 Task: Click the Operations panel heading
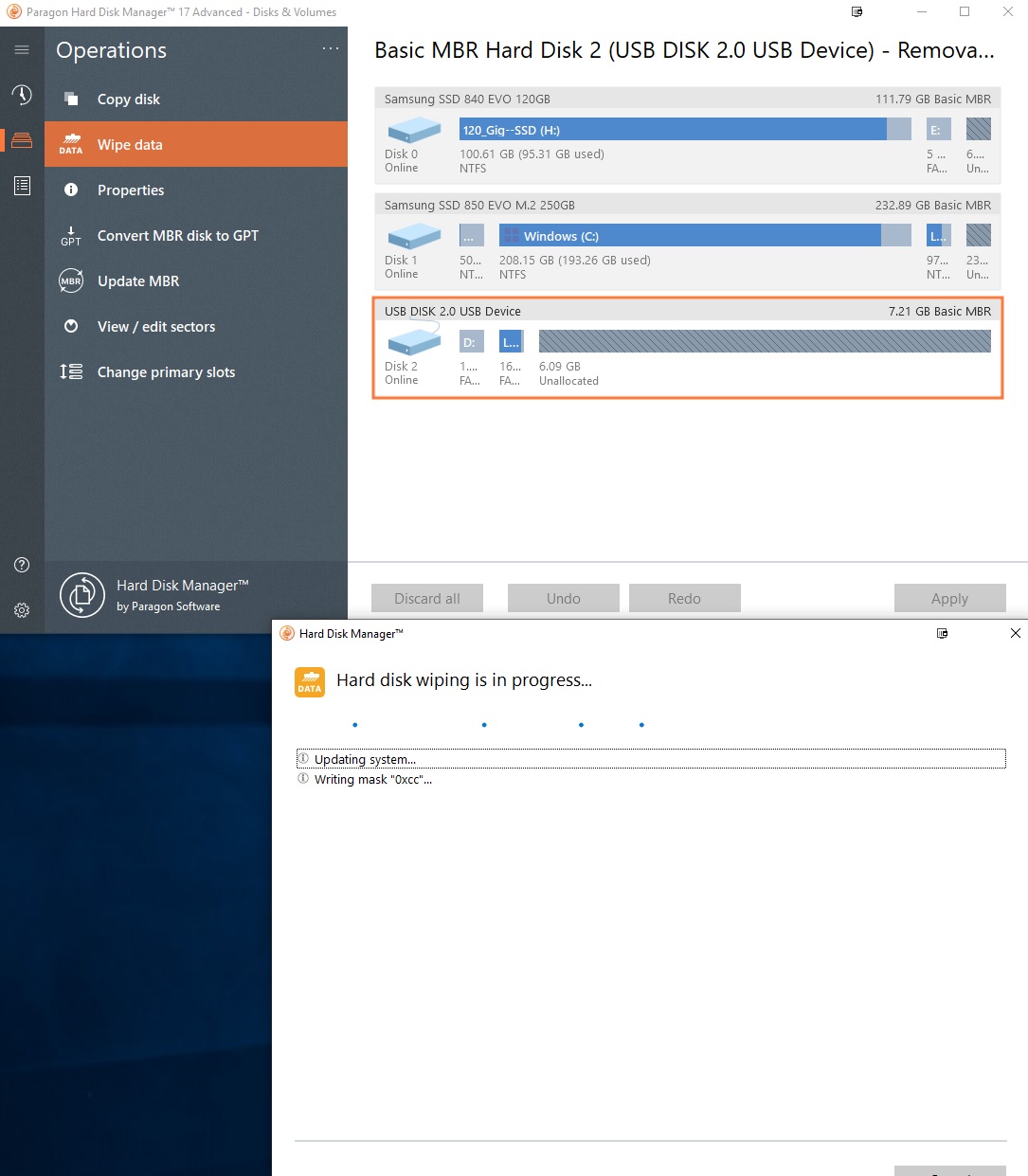[111, 50]
